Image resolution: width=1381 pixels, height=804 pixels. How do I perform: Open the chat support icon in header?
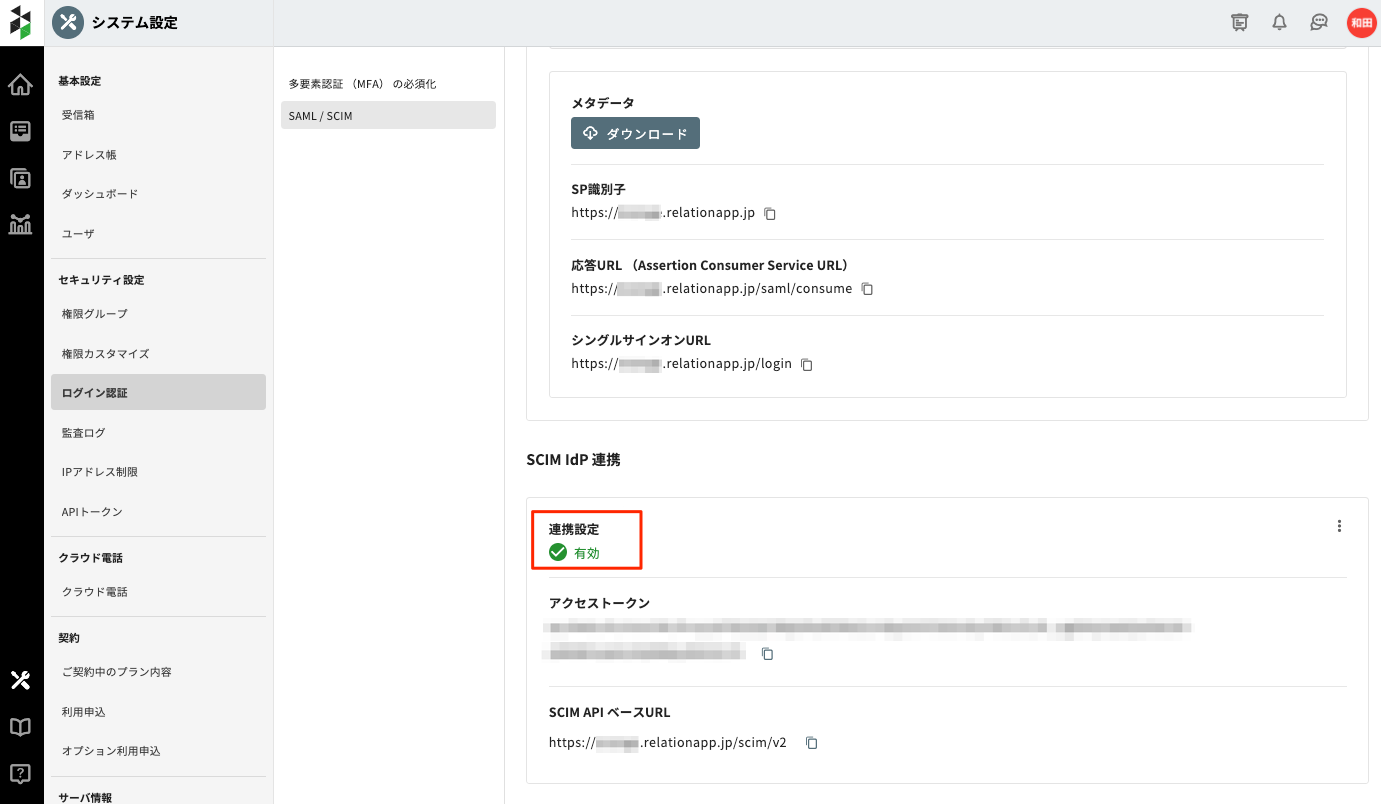(1319, 22)
